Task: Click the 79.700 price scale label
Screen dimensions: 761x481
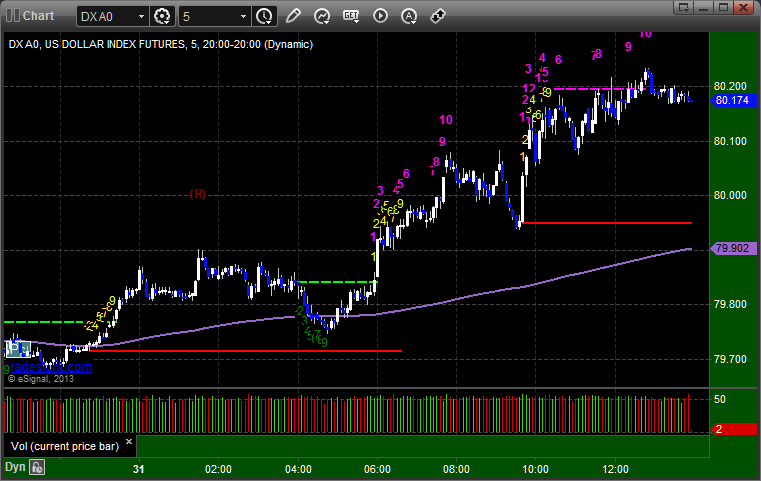Action: 730,359
